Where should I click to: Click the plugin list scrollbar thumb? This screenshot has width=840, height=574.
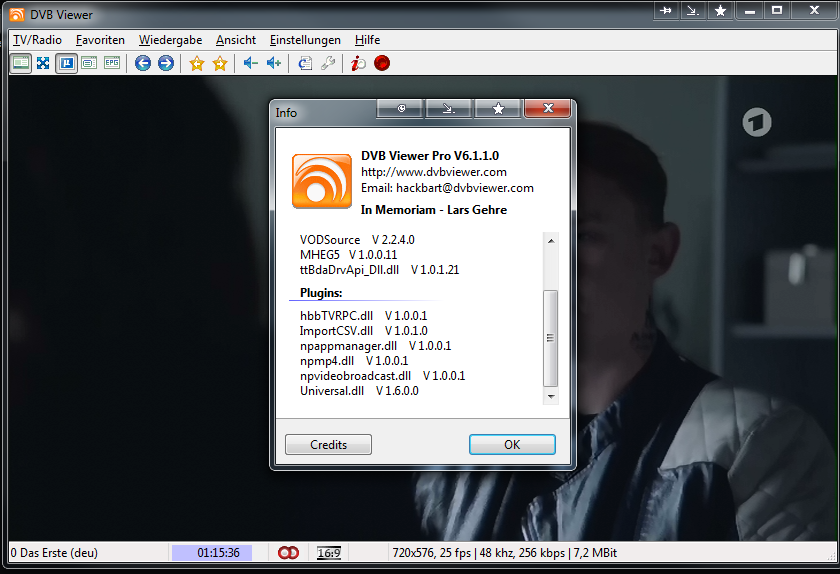pyautogui.click(x=551, y=338)
